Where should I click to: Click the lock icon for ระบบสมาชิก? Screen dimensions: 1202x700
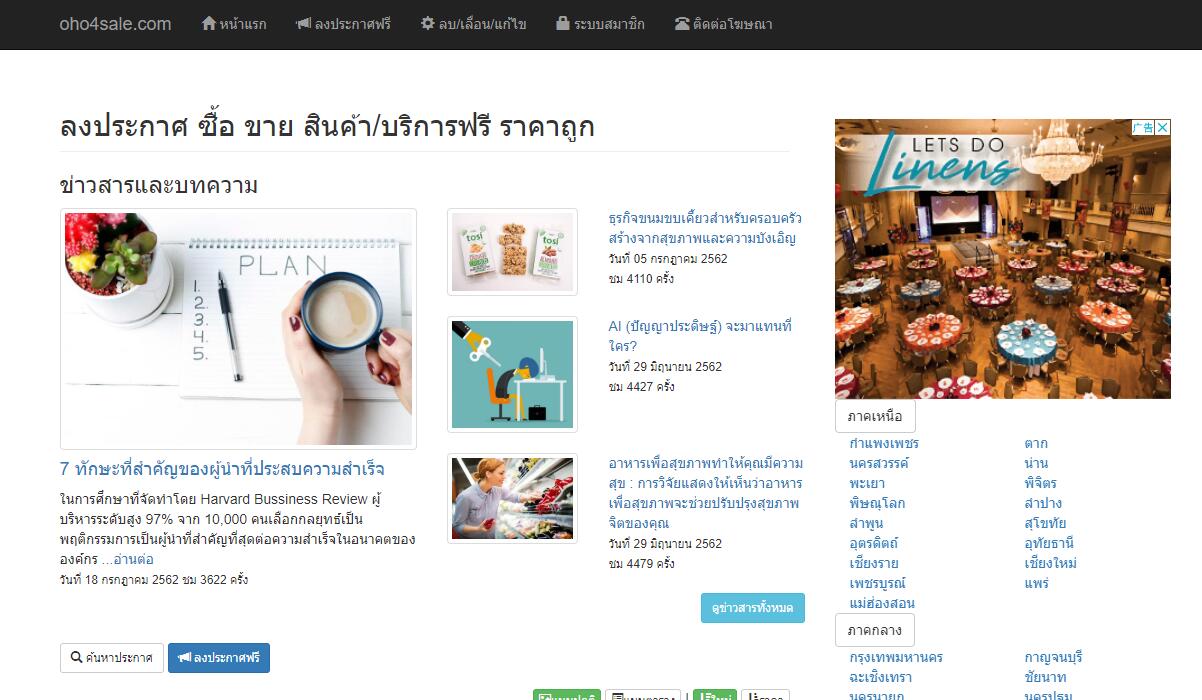point(563,23)
